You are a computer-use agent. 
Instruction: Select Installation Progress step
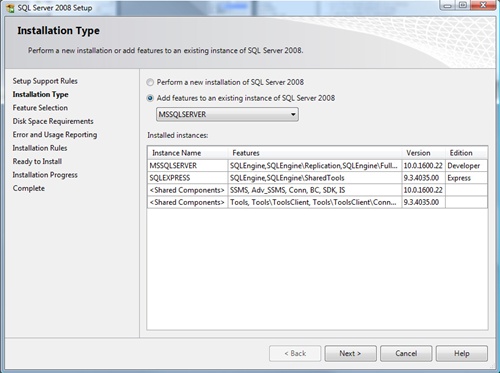coord(45,175)
